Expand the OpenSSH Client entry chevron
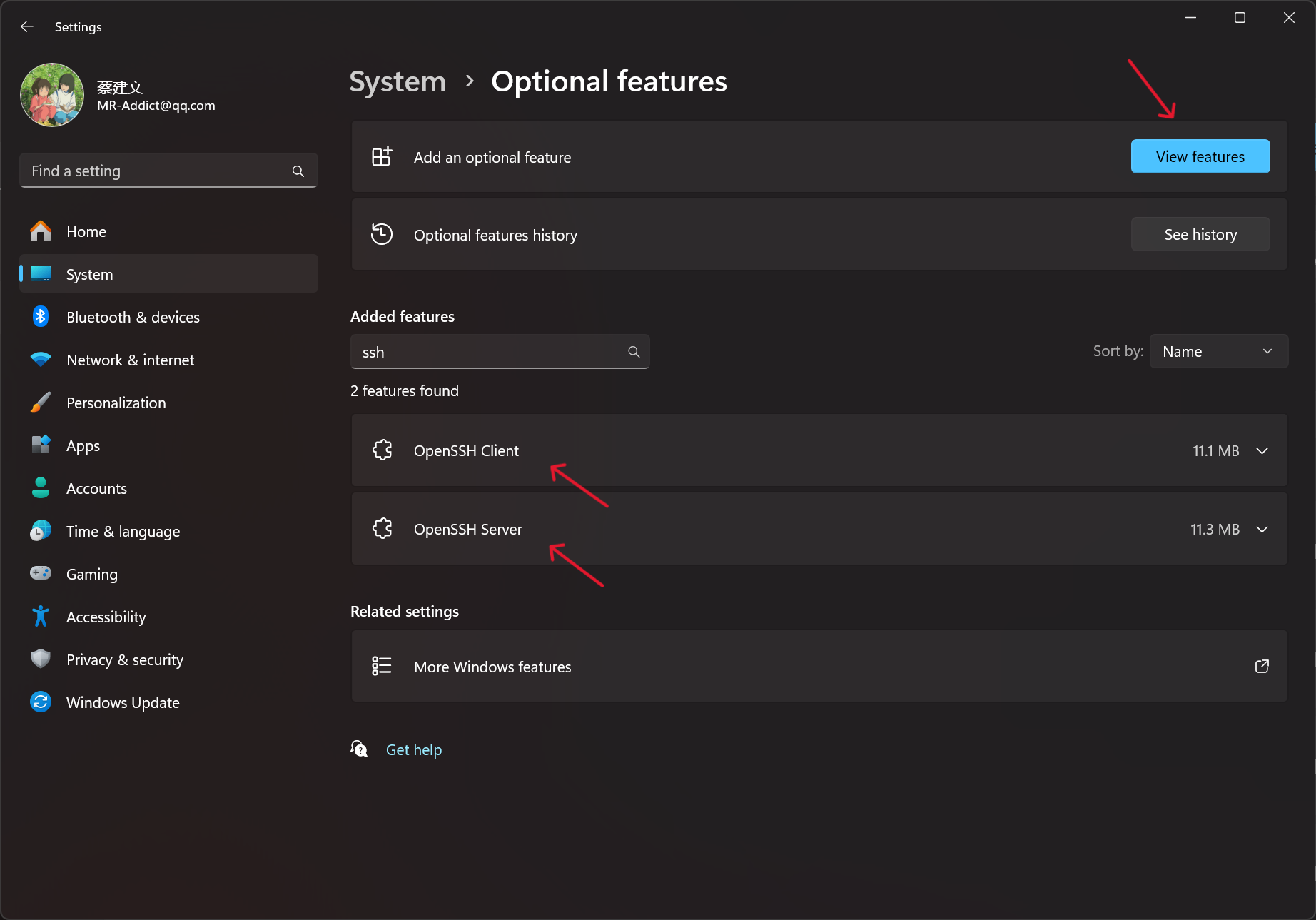This screenshot has width=1316, height=920. coord(1262,451)
